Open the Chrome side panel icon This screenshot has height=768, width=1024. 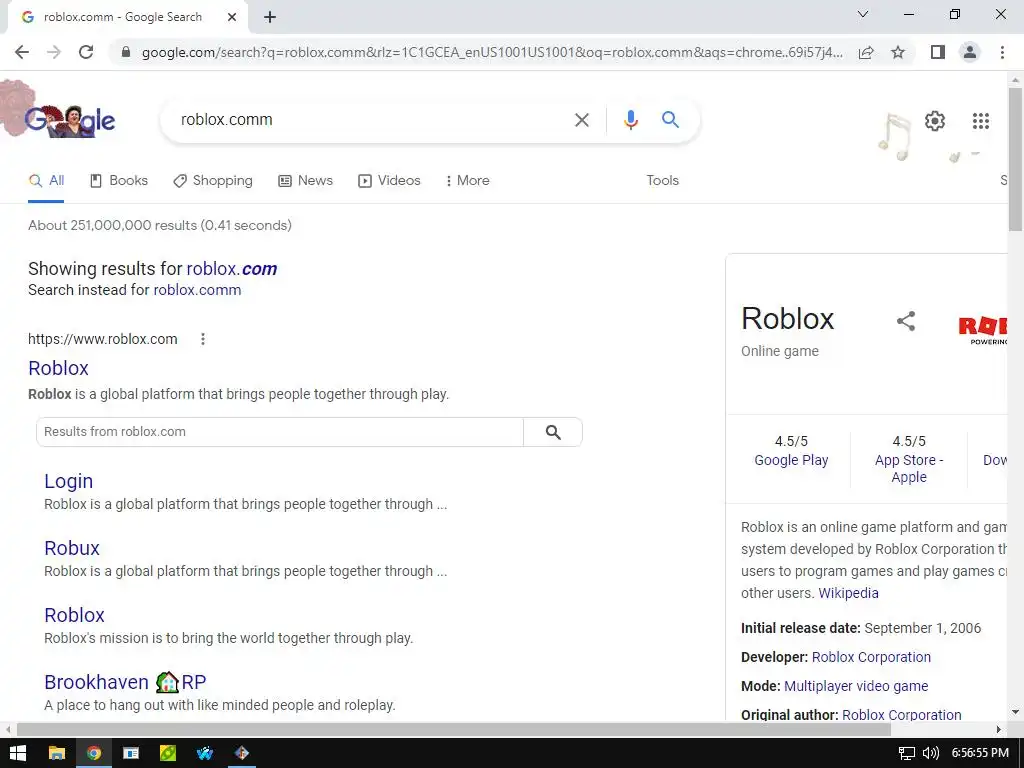(x=938, y=52)
